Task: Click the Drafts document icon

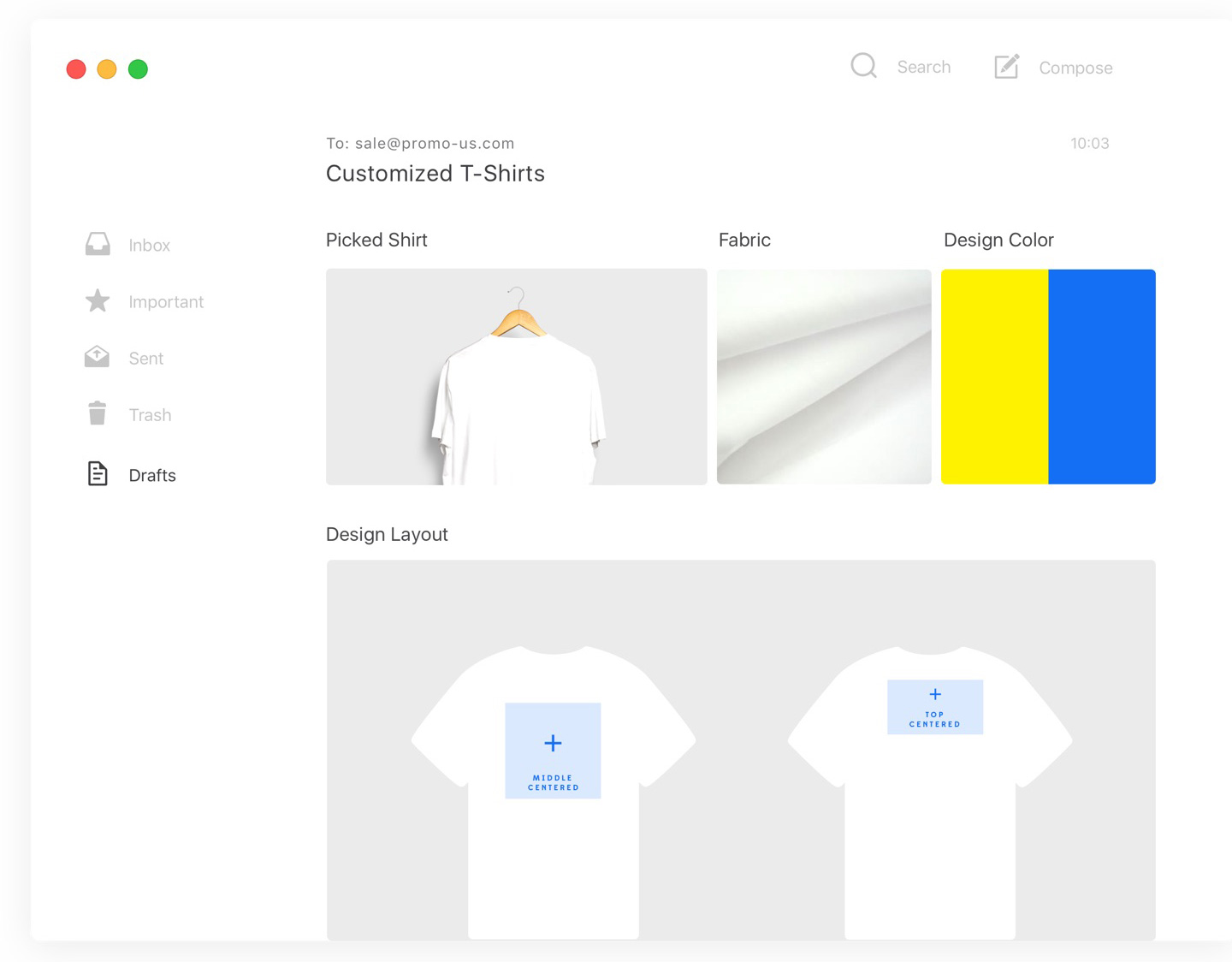Action: click(x=98, y=474)
